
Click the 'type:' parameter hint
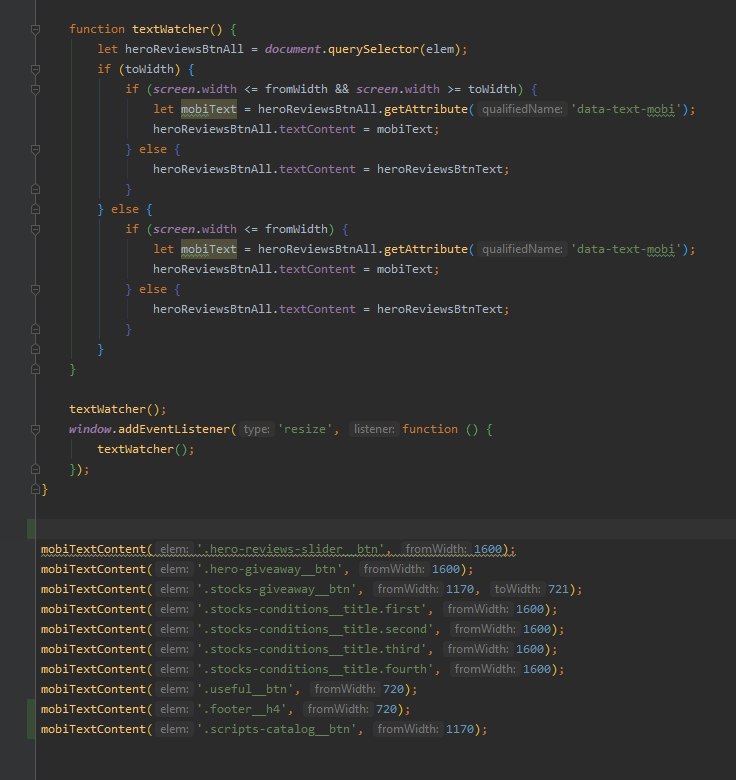(256, 429)
